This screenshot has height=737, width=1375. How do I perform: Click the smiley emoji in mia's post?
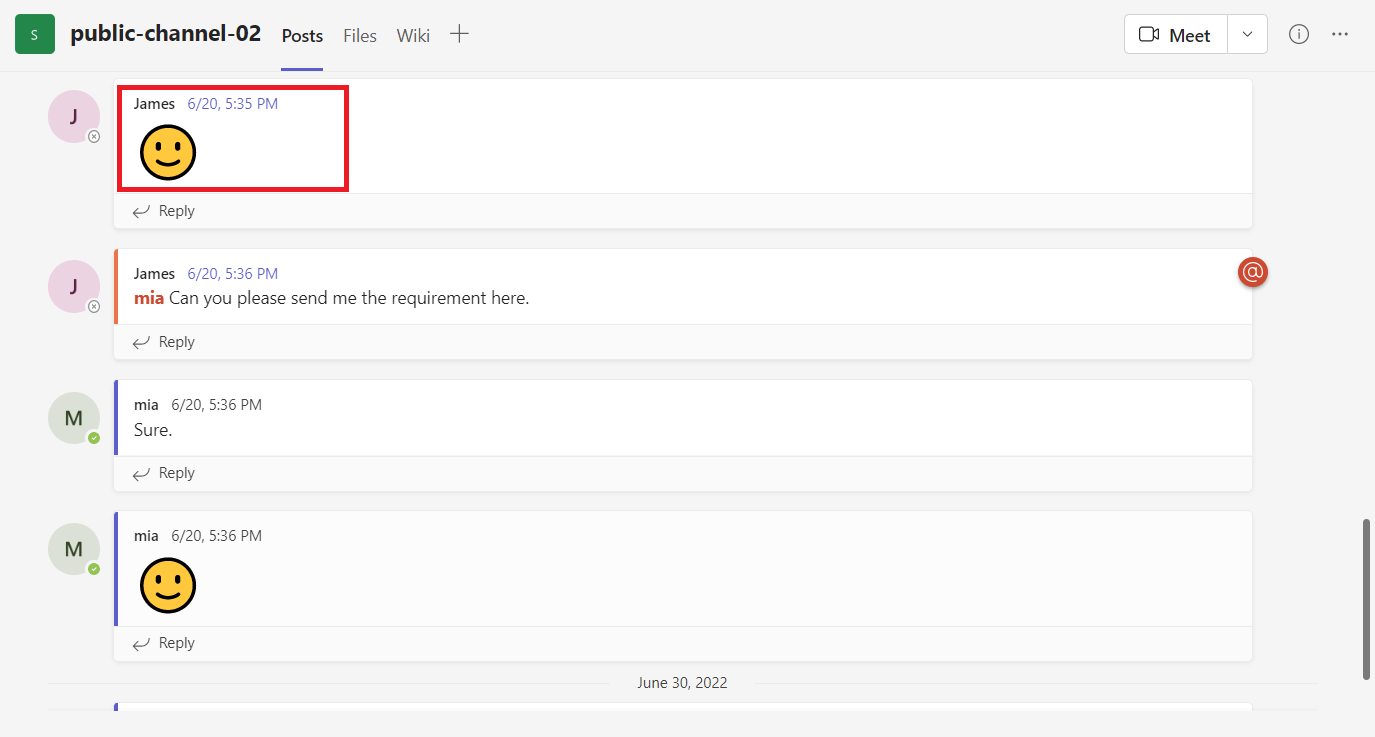(x=168, y=585)
